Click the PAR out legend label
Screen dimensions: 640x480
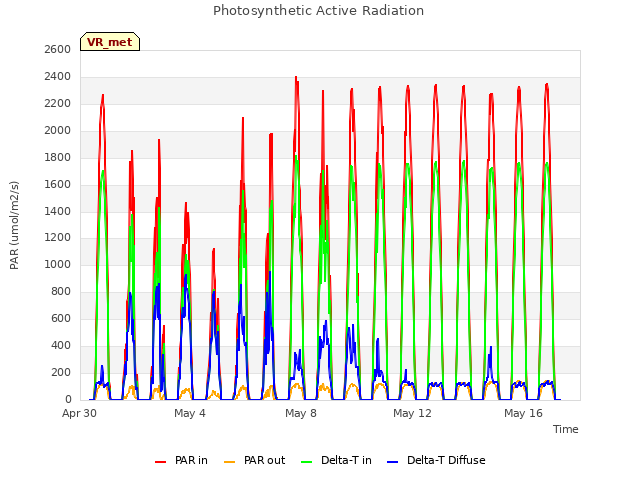[264, 460]
